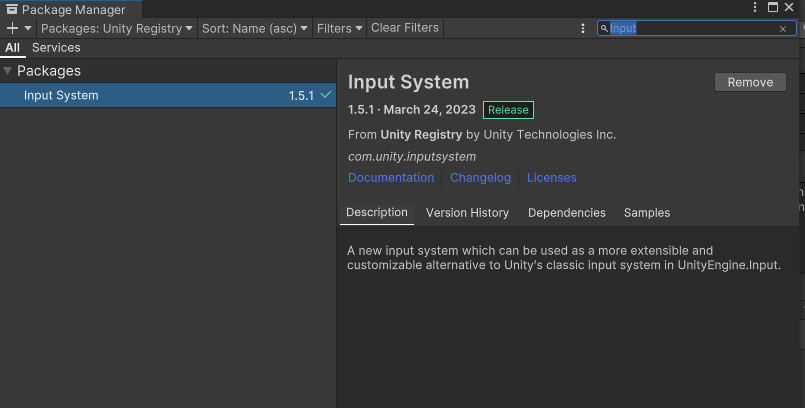805x408 pixels.
Task: Select the Dependencies tab
Action: click(567, 212)
